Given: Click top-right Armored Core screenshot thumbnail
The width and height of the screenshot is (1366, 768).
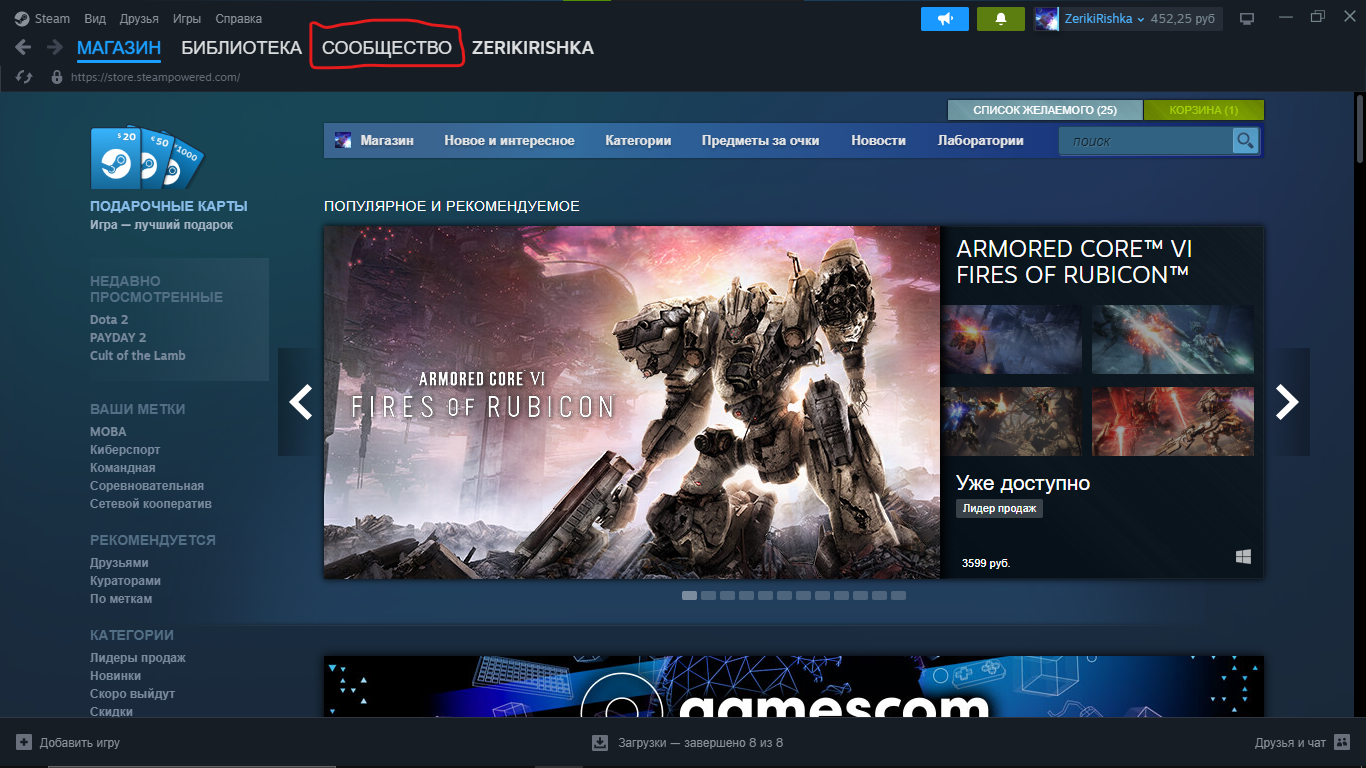Looking at the screenshot, I should [x=1172, y=340].
